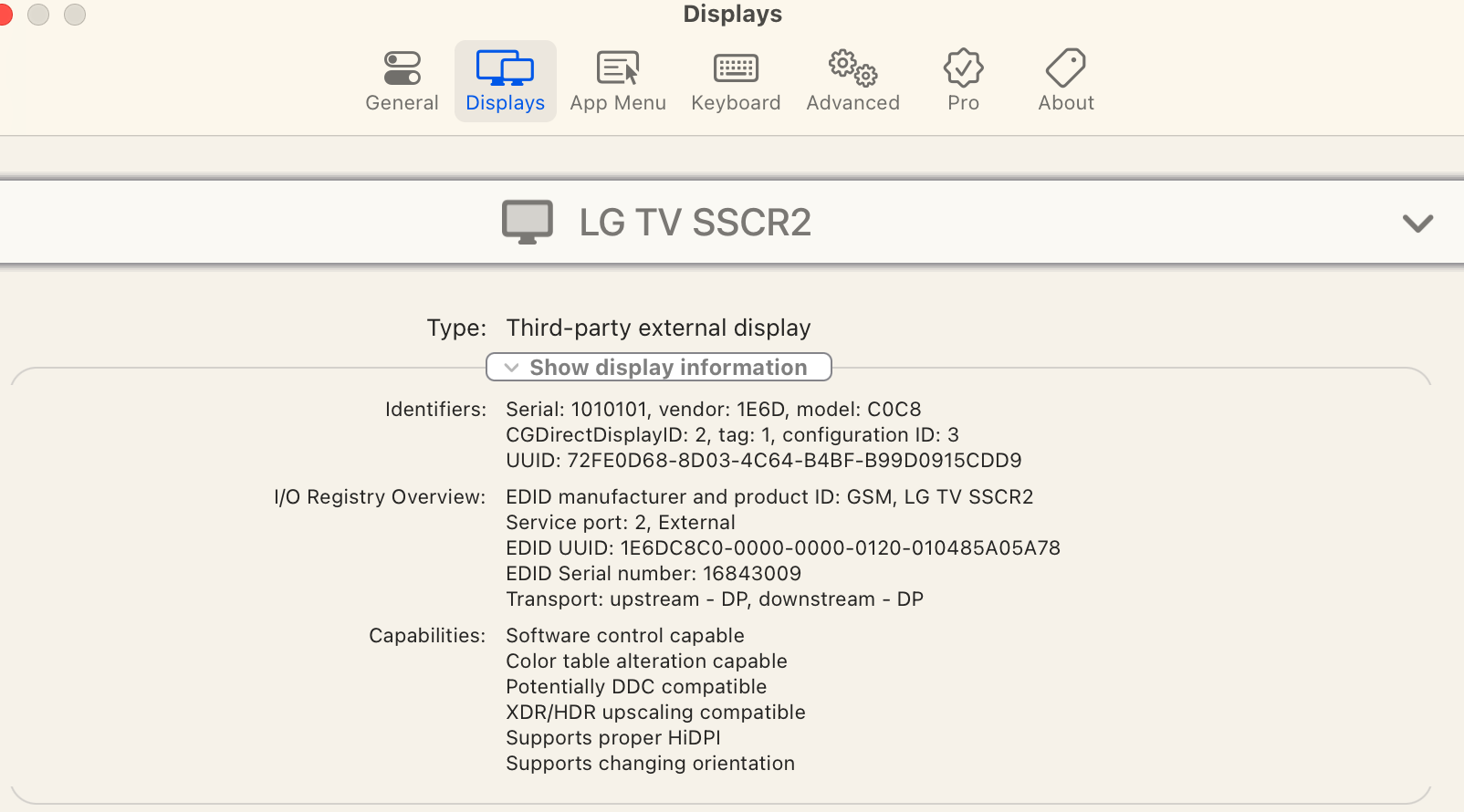Click the LG TV SSCR2 display name header
Viewport: 1464px width, 812px height.
(695, 223)
